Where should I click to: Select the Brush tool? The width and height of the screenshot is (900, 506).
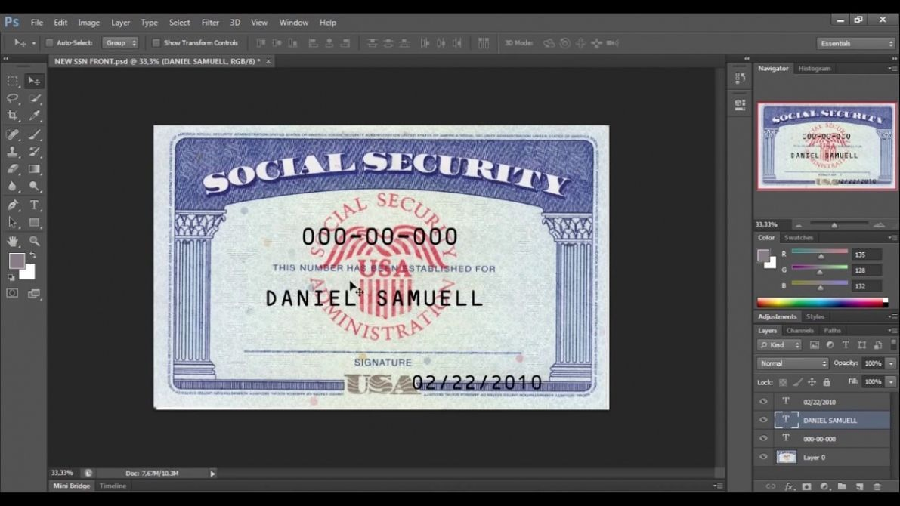pyautogui.click(x=34, y=135)
